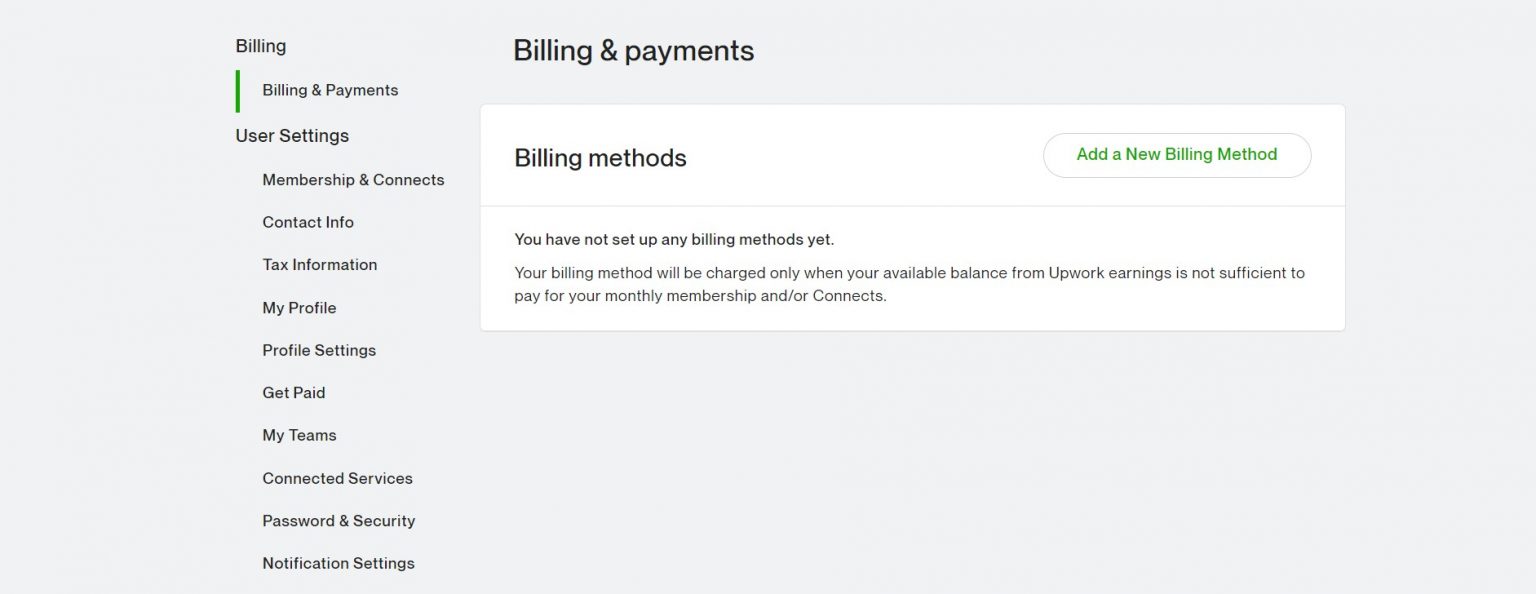View the My Teams section

coord(299,435)
